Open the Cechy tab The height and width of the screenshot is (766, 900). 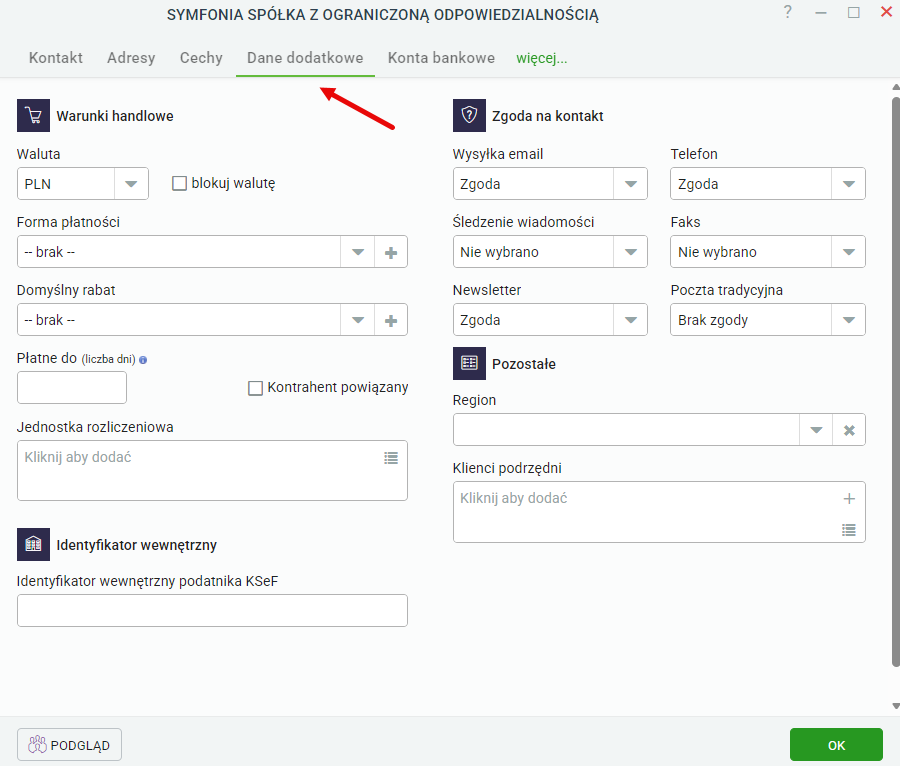click(x=201, y=58)
